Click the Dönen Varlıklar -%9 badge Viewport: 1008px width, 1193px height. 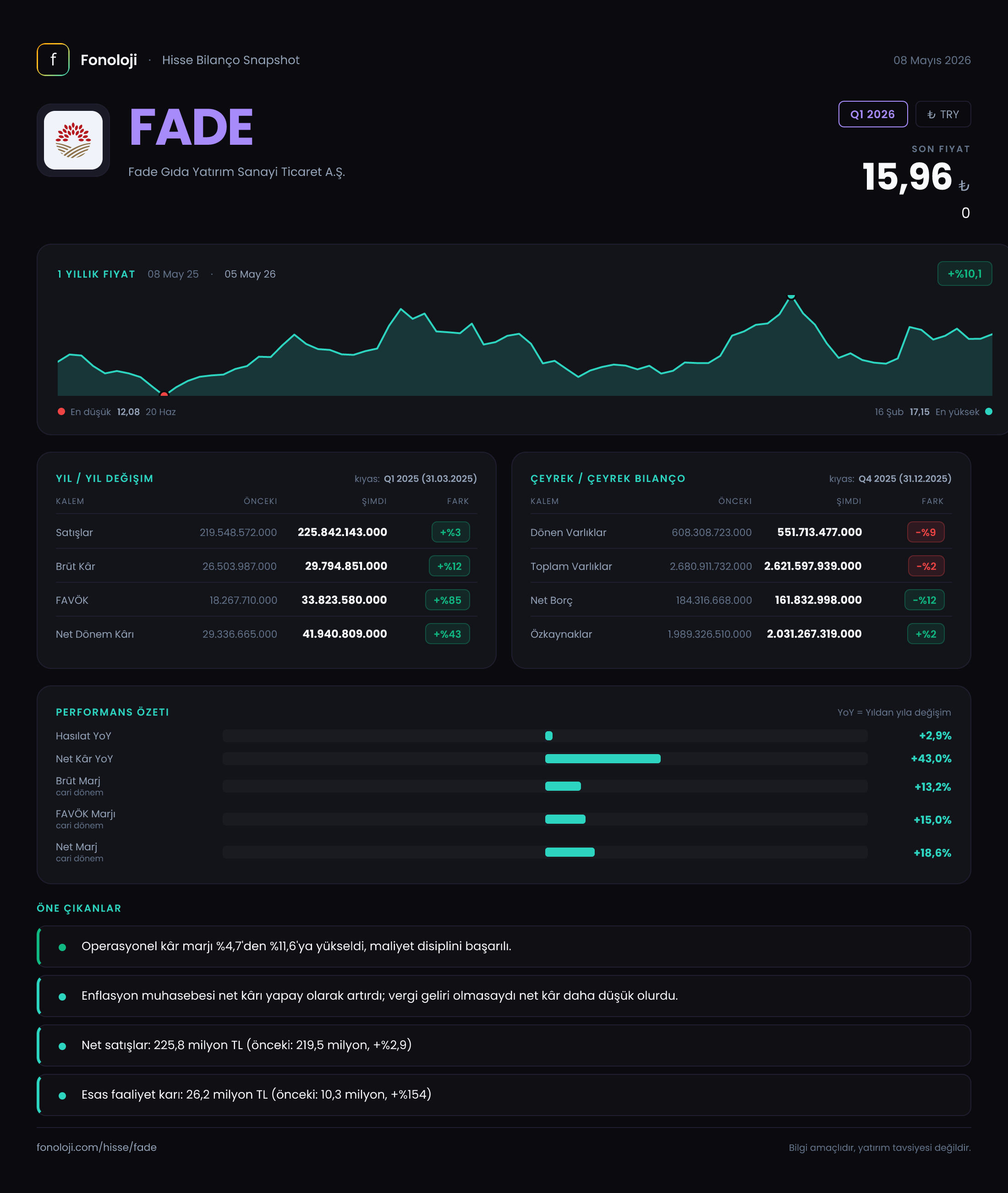pyautogui.click(x=926, y=532)
